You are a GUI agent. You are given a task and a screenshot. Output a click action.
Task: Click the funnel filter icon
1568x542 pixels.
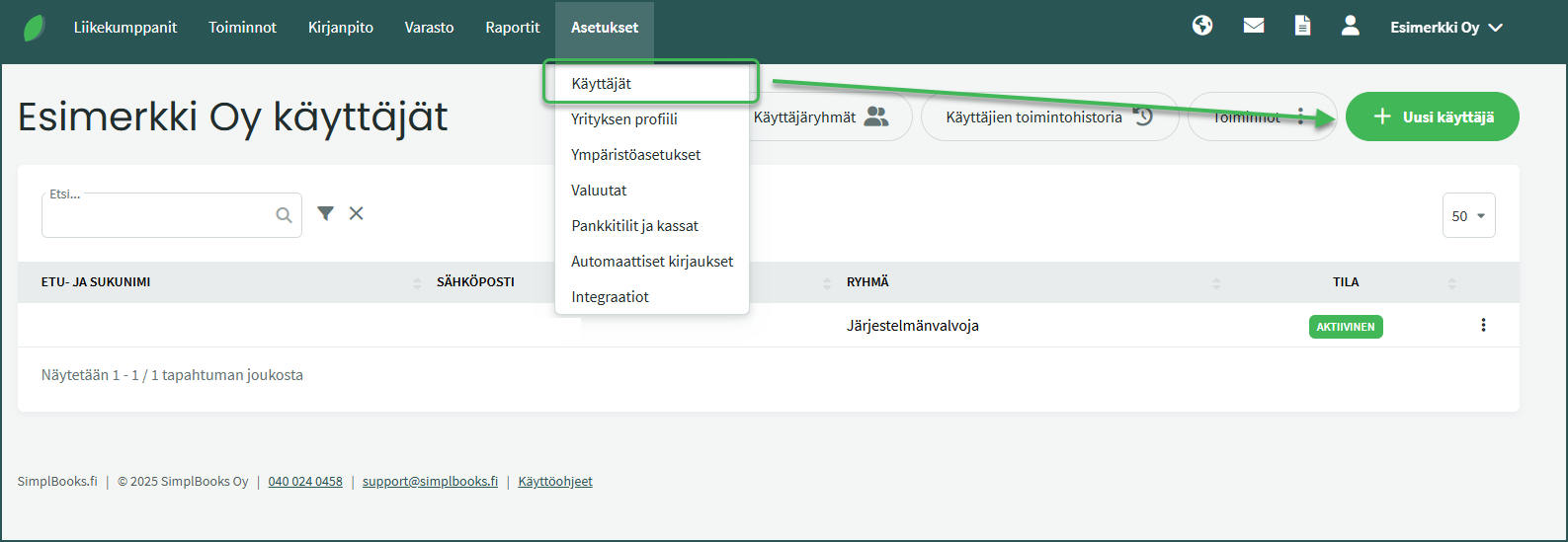coord(325,213)
